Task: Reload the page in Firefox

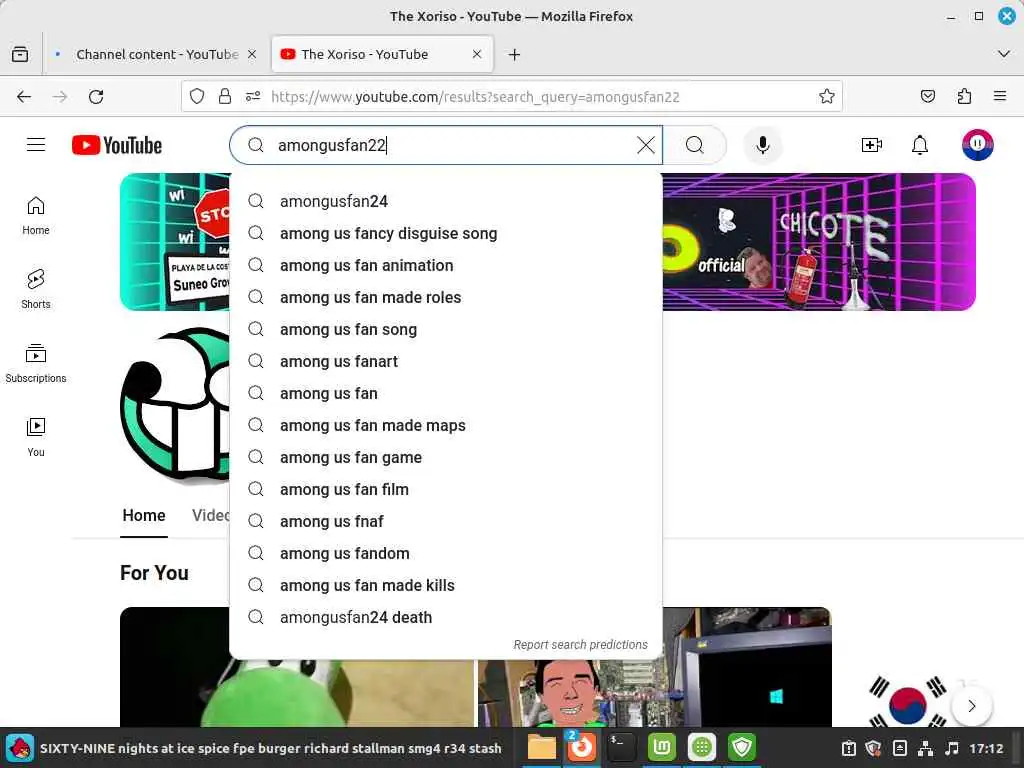Action: pyautogui.click(x=96, y=97)
